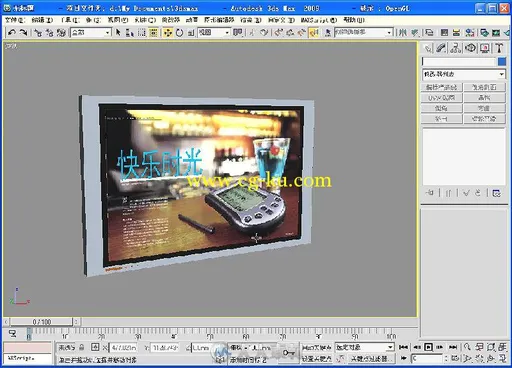Toggle the Show End Result icon
The height and width of the screenshot is (368, 512).
click(x=449, y=193)
